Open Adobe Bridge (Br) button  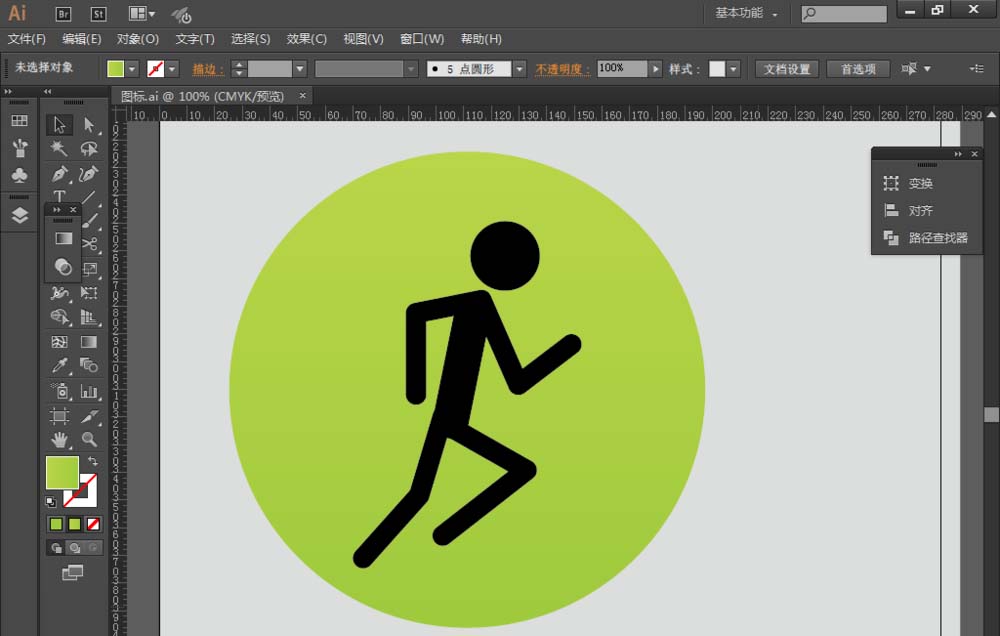coord(63,13)
